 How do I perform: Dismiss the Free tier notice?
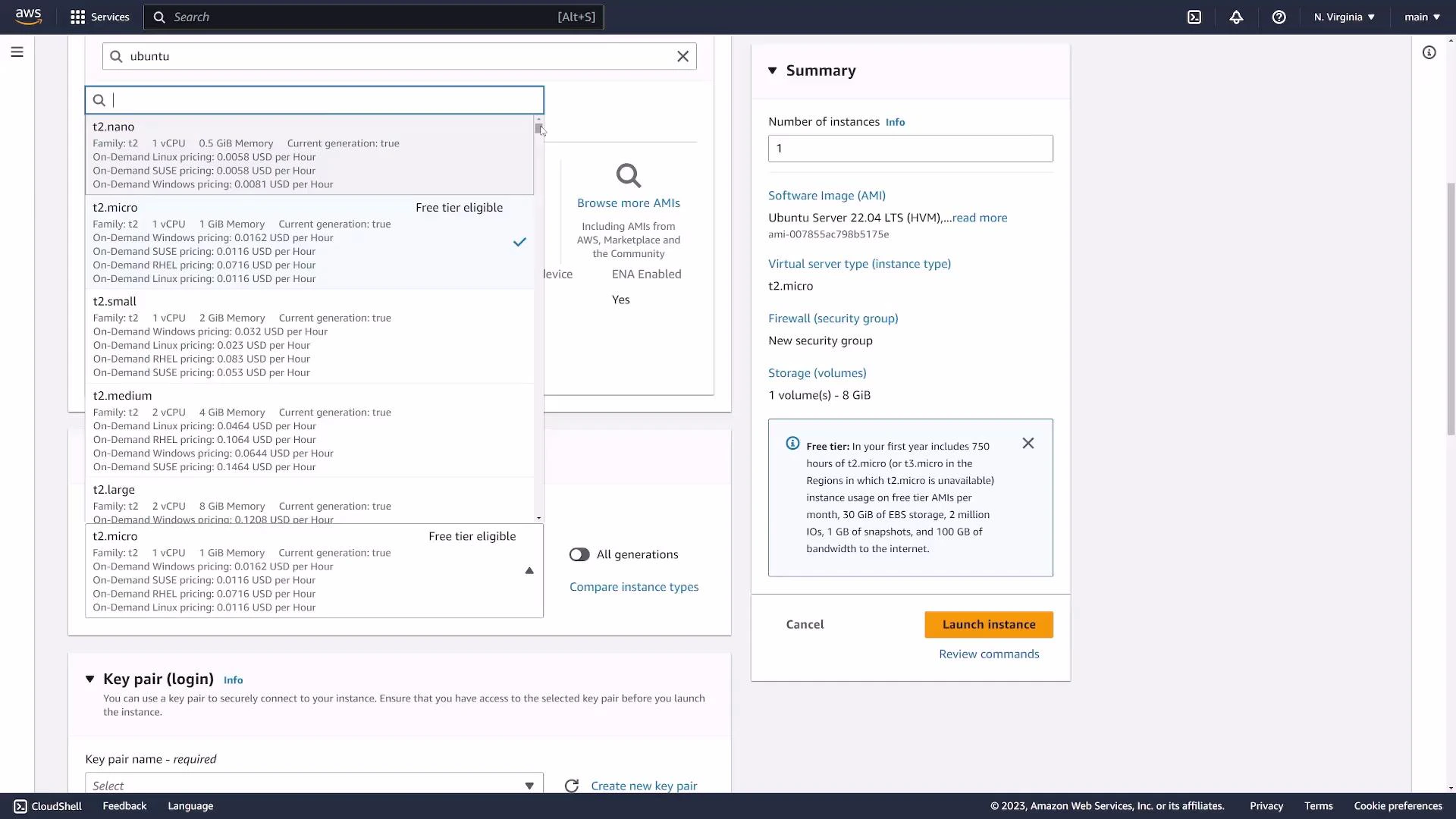(x=1028, y=443)
